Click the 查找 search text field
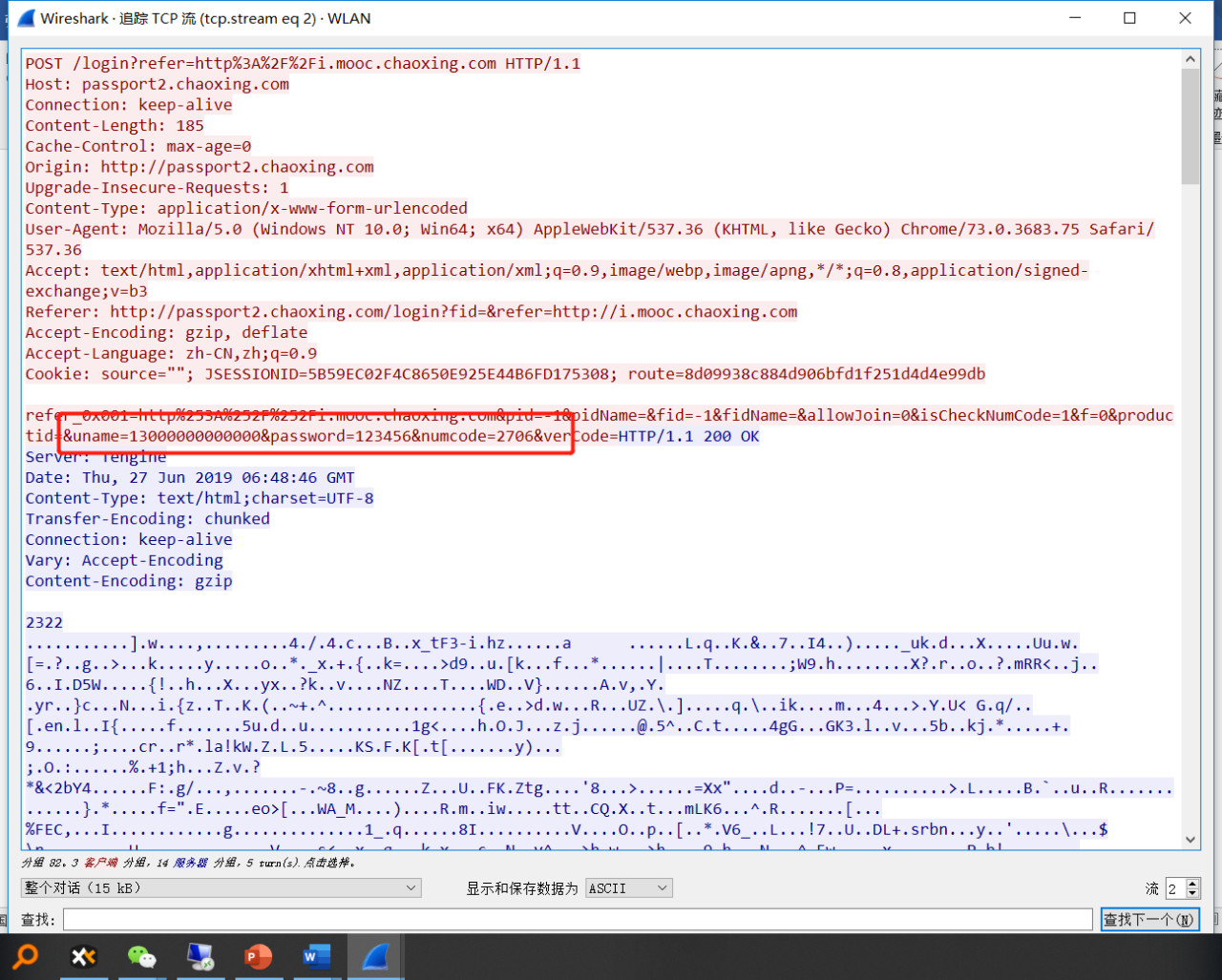Image resolution: width=1222 pixels, height=980 pixels. point(578,919)
